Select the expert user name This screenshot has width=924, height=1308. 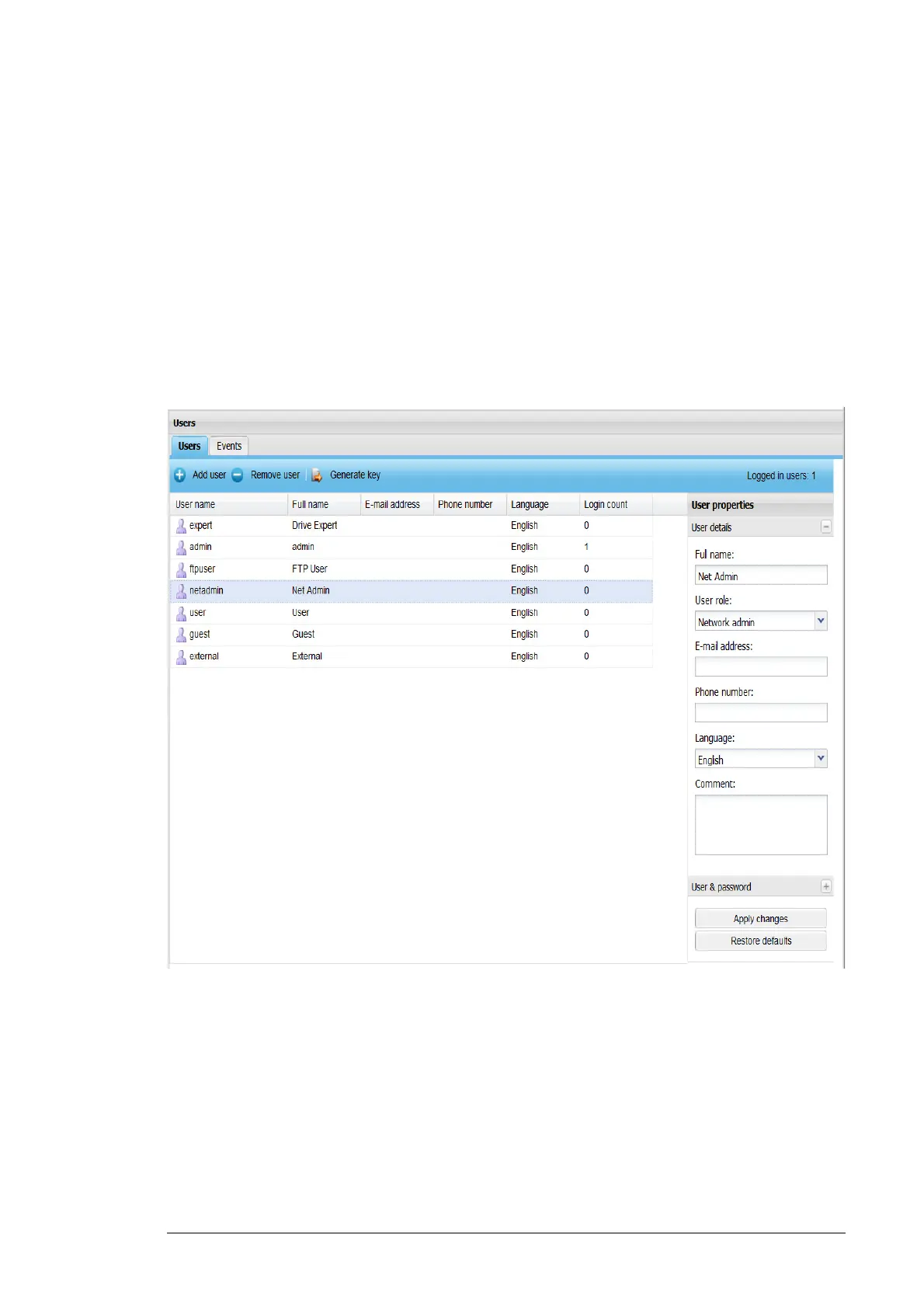[x=200, y=526]
